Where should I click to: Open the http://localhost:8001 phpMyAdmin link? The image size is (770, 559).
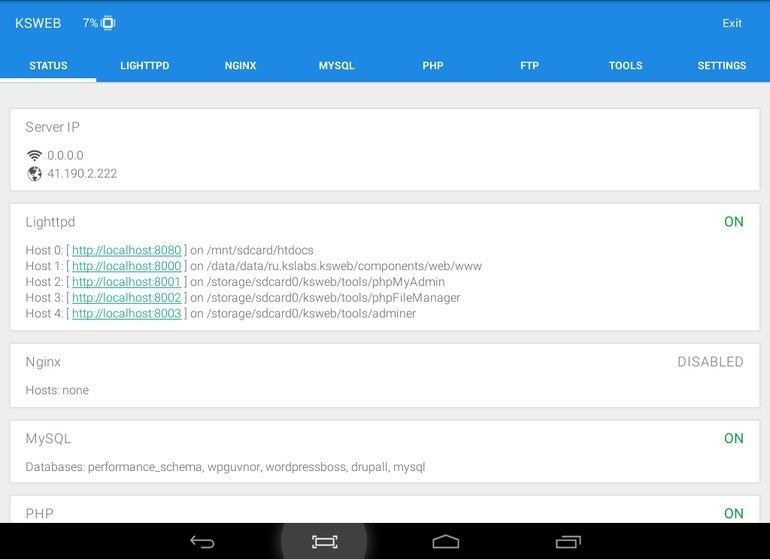(x=127, y=281)
